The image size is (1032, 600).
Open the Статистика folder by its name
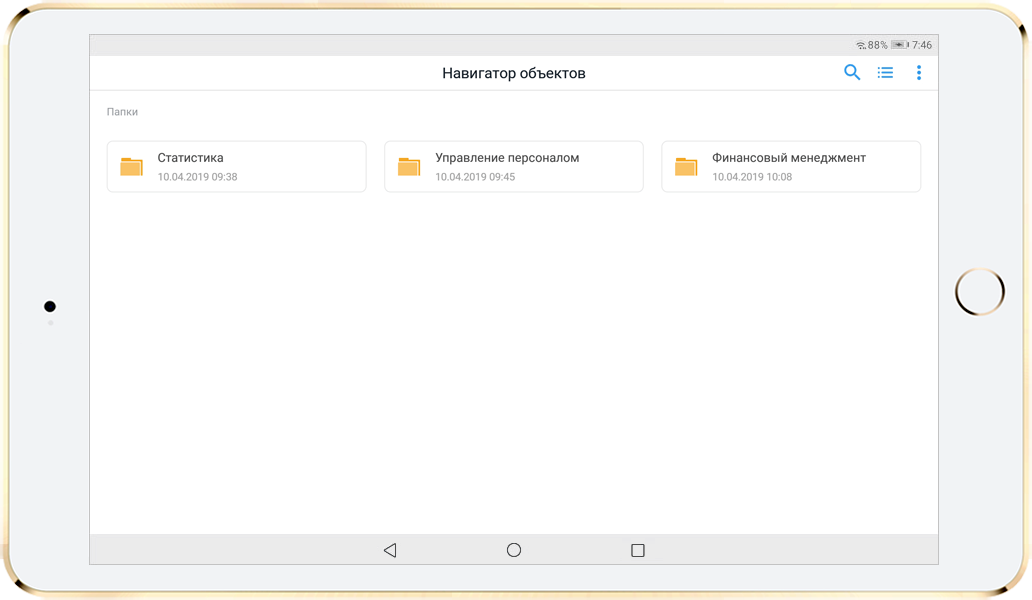tap(190, 158)
